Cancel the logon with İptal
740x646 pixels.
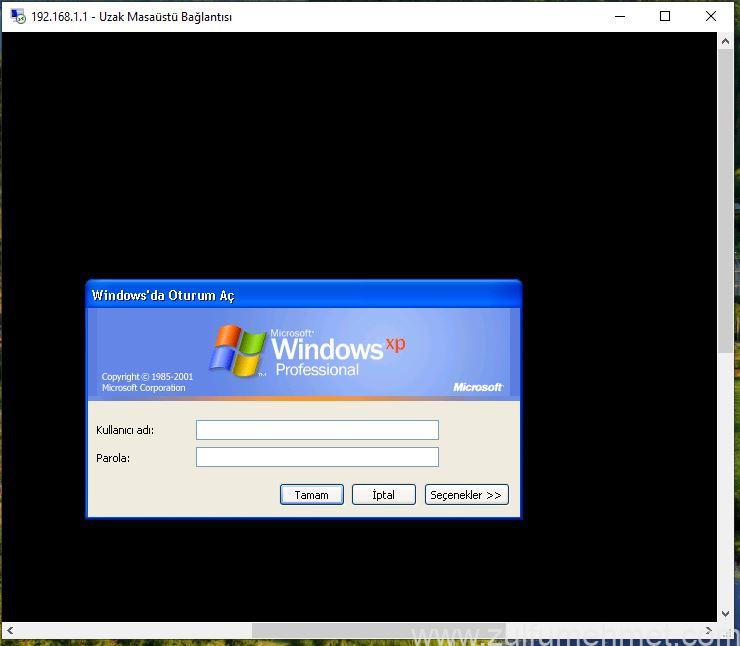[384, 495]
